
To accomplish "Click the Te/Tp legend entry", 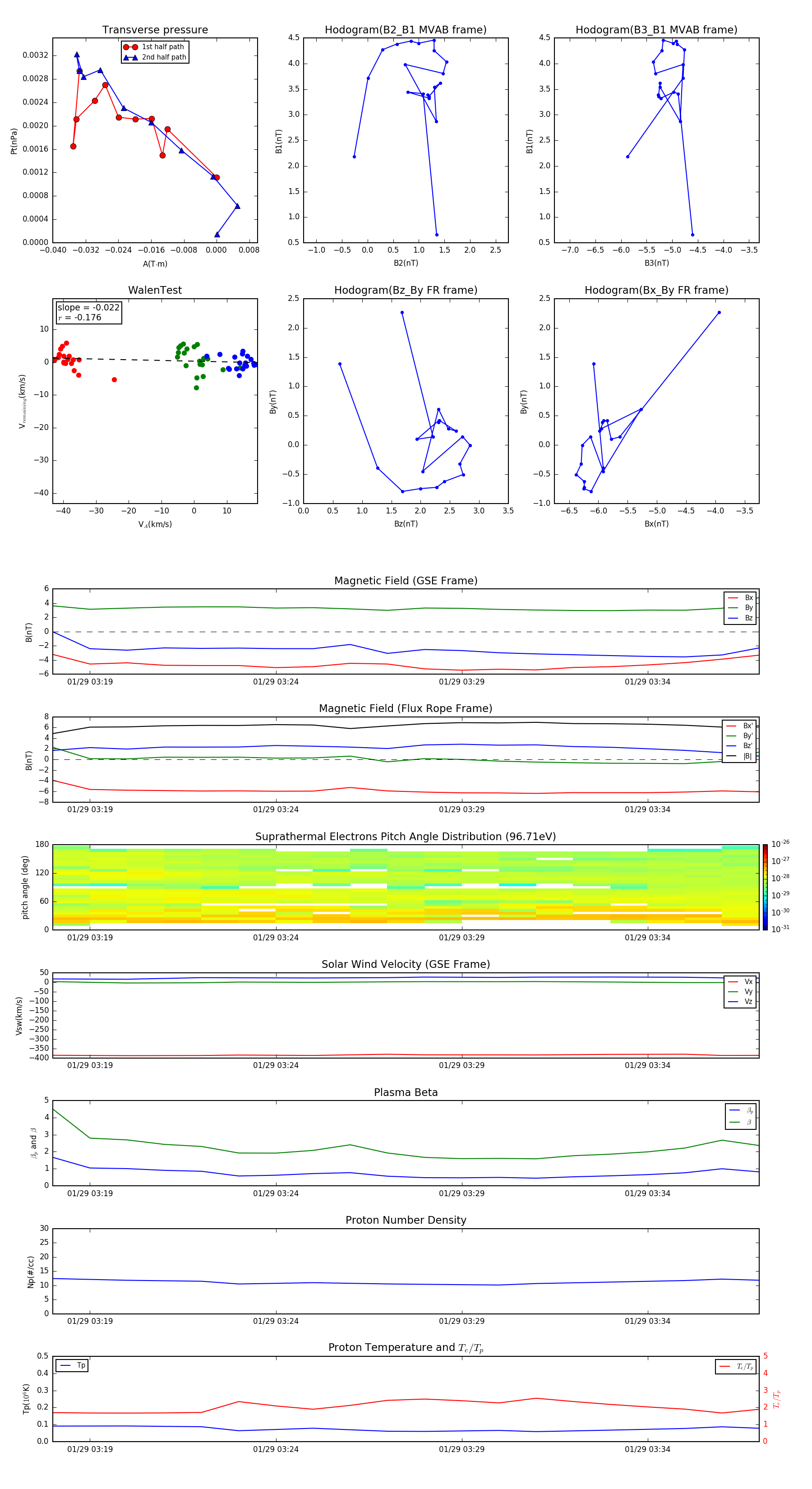I will (x=737, y=1366).
